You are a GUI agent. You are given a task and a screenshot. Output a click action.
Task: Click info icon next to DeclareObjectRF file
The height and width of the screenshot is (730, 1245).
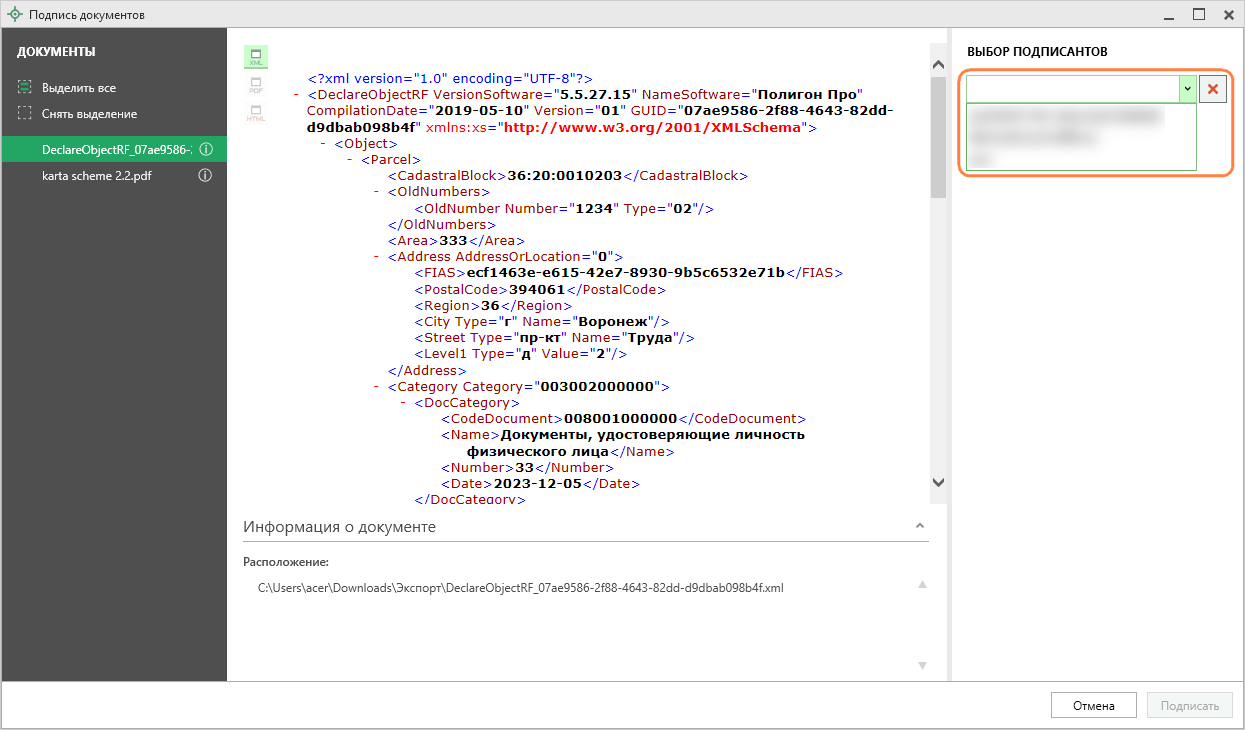coord(206,149)
